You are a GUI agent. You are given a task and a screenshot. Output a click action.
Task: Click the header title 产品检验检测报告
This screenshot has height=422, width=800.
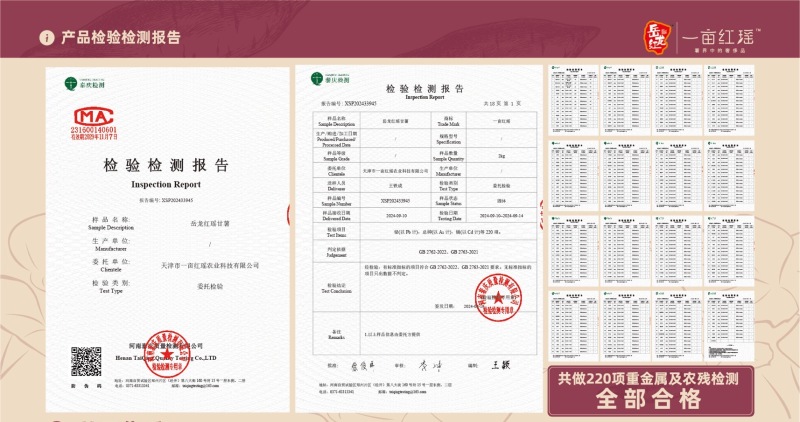coord(121,38)
